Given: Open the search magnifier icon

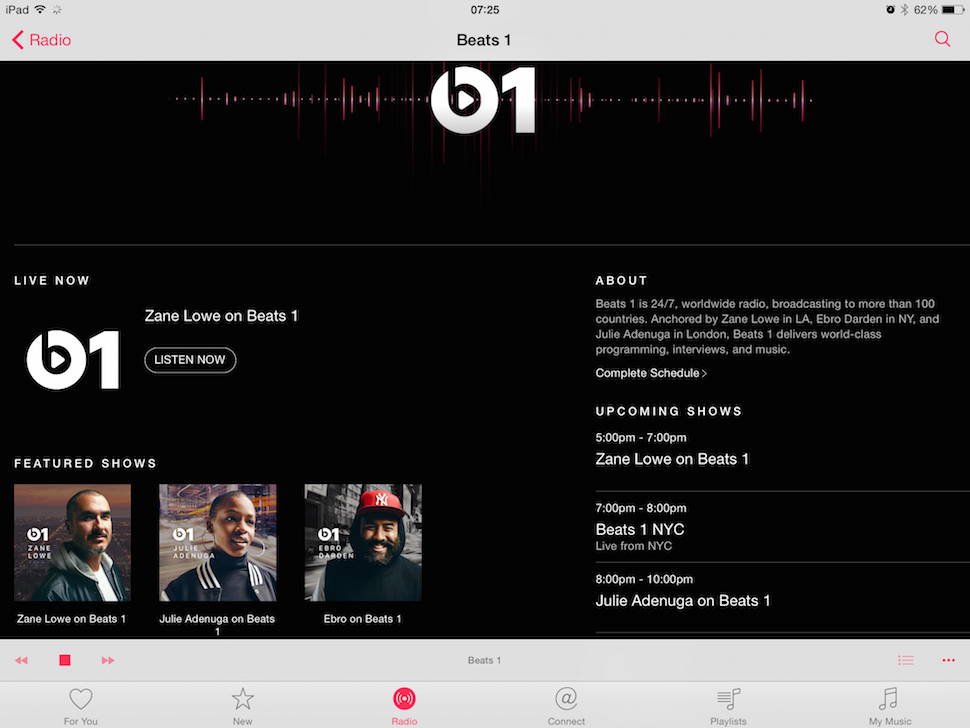Looking at the screenshot, I should pos(942,40).
